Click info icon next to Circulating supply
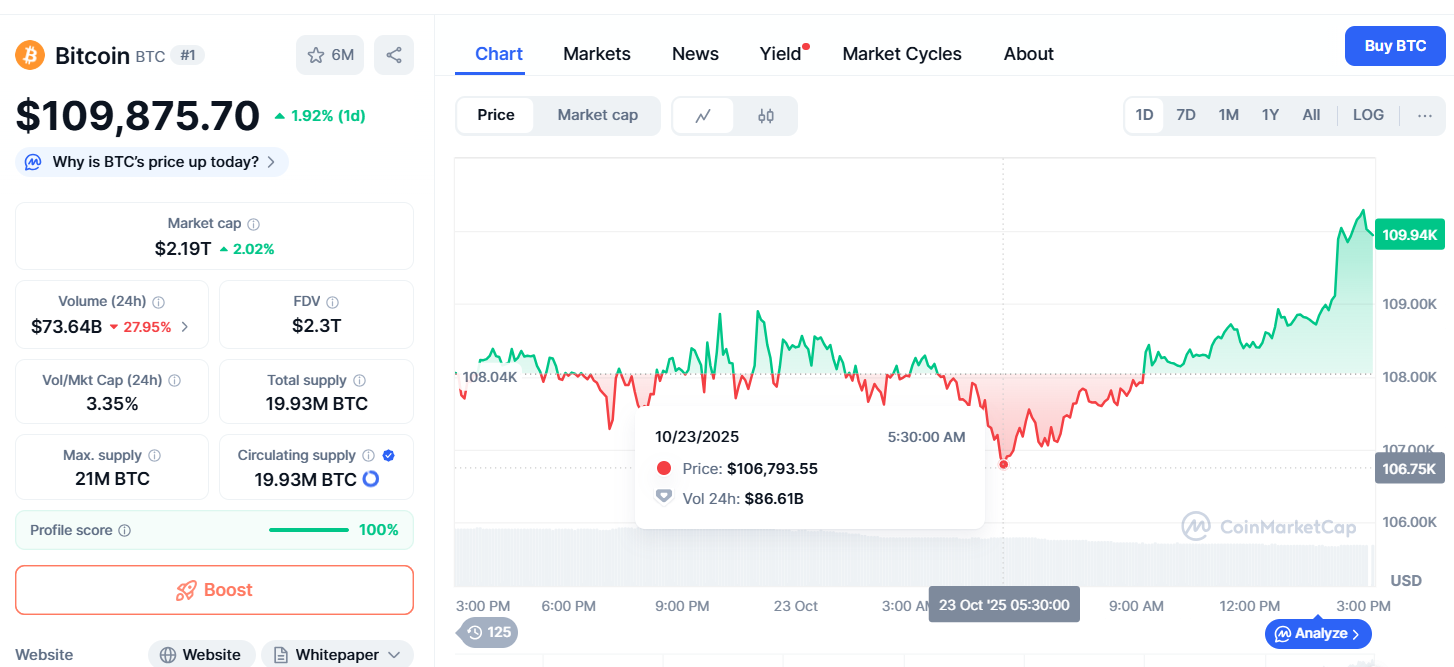1454x667 pixels. coord(368,456)
